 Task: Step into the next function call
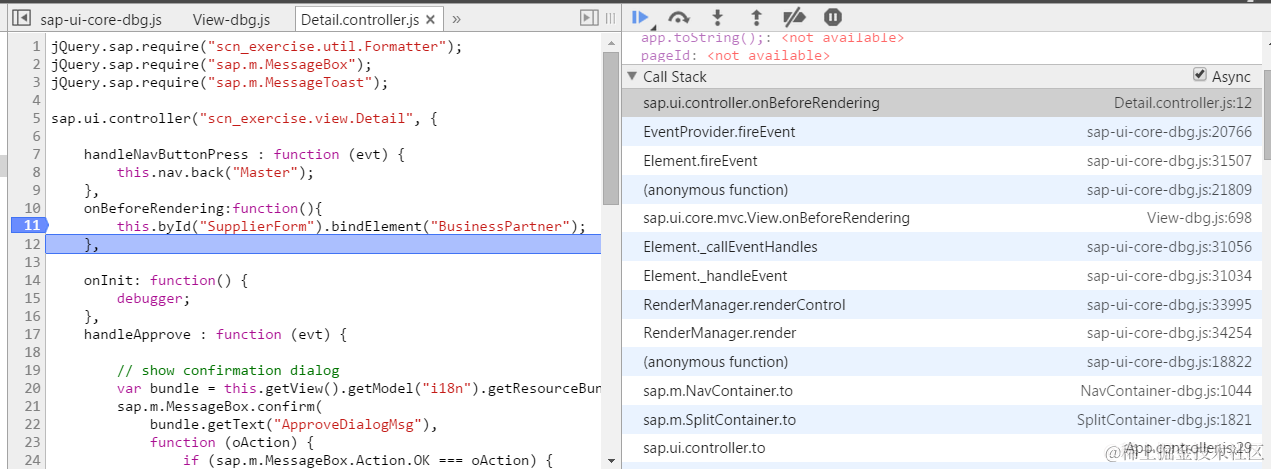(x=718, y=17)
